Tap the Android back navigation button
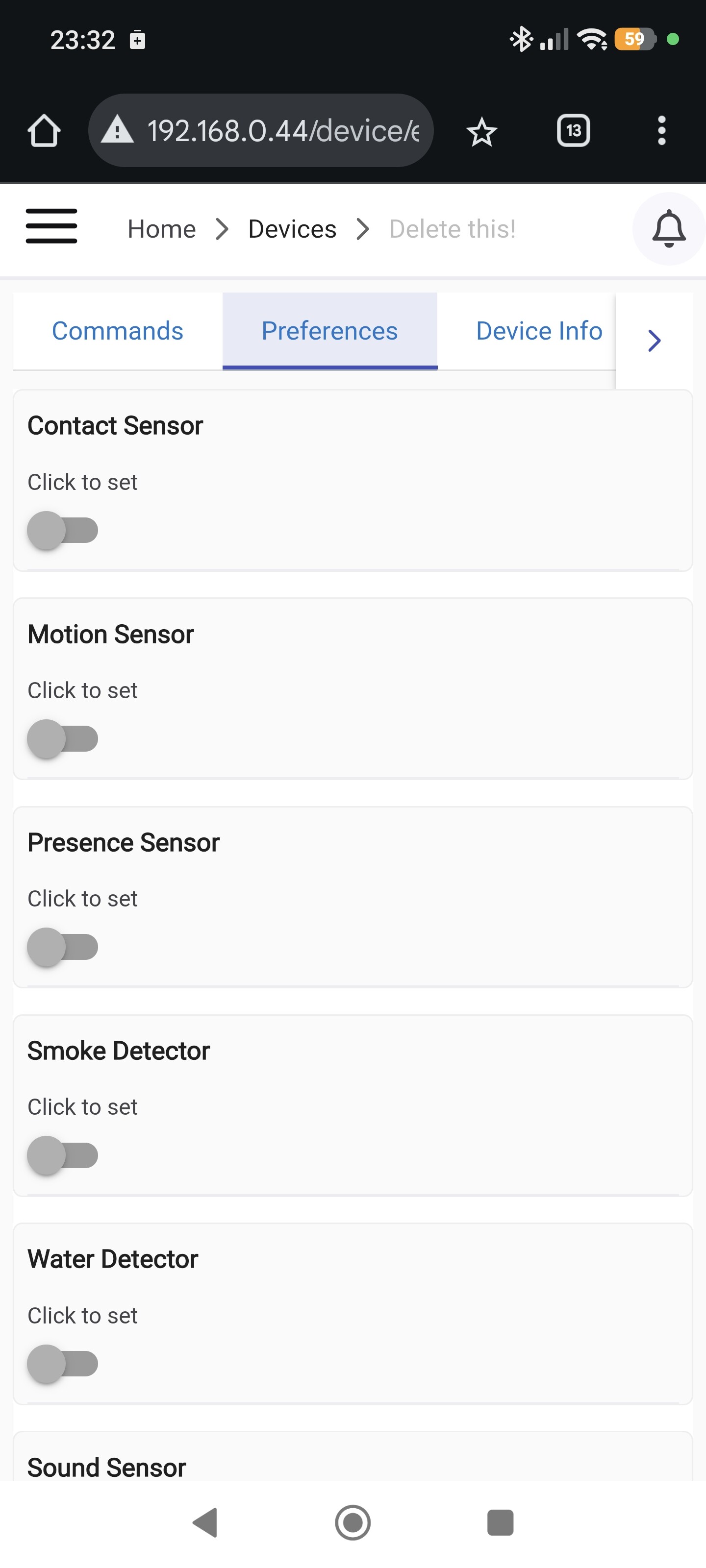The height and width of the screenshot is (1568, 706). coord(206,1522)
